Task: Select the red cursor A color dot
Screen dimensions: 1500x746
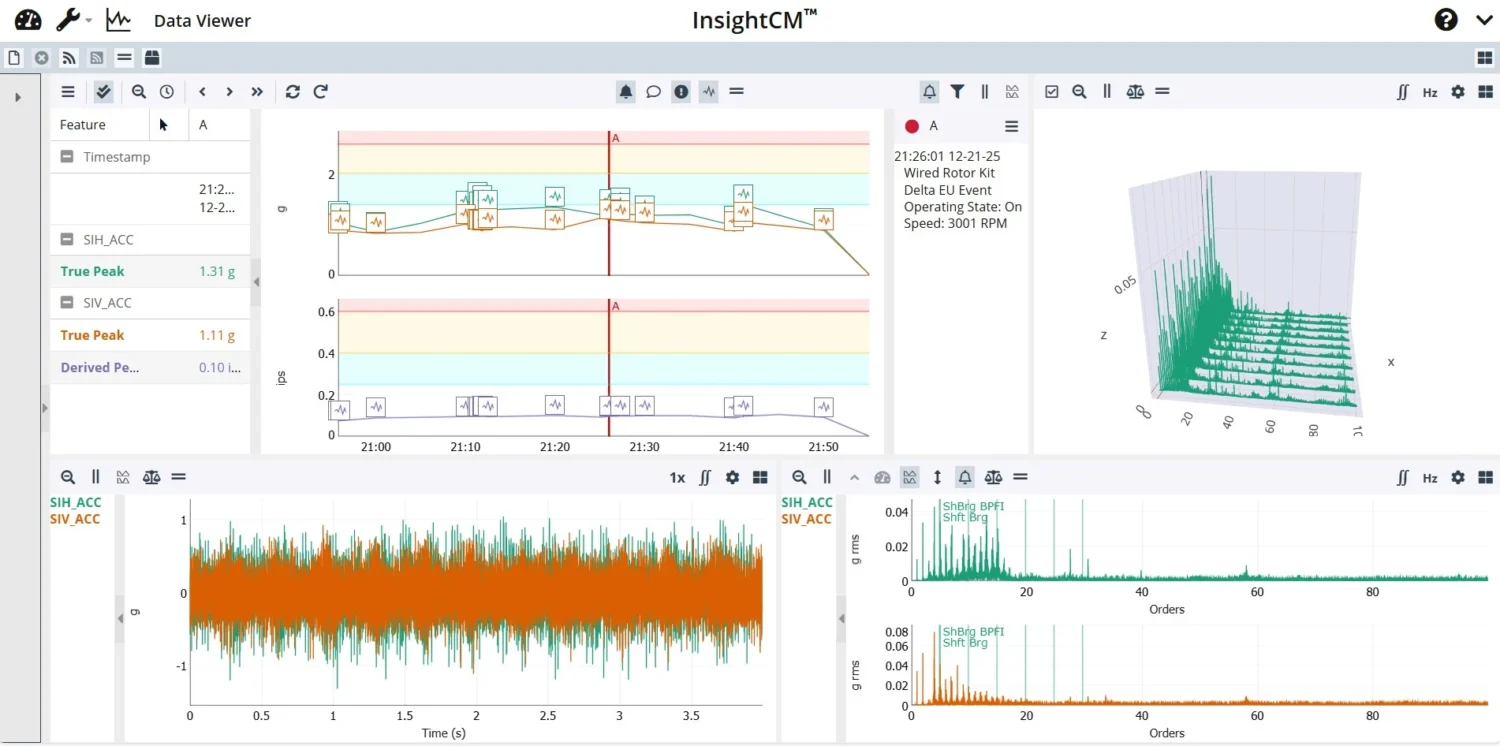Action: [x=912, y=127]
